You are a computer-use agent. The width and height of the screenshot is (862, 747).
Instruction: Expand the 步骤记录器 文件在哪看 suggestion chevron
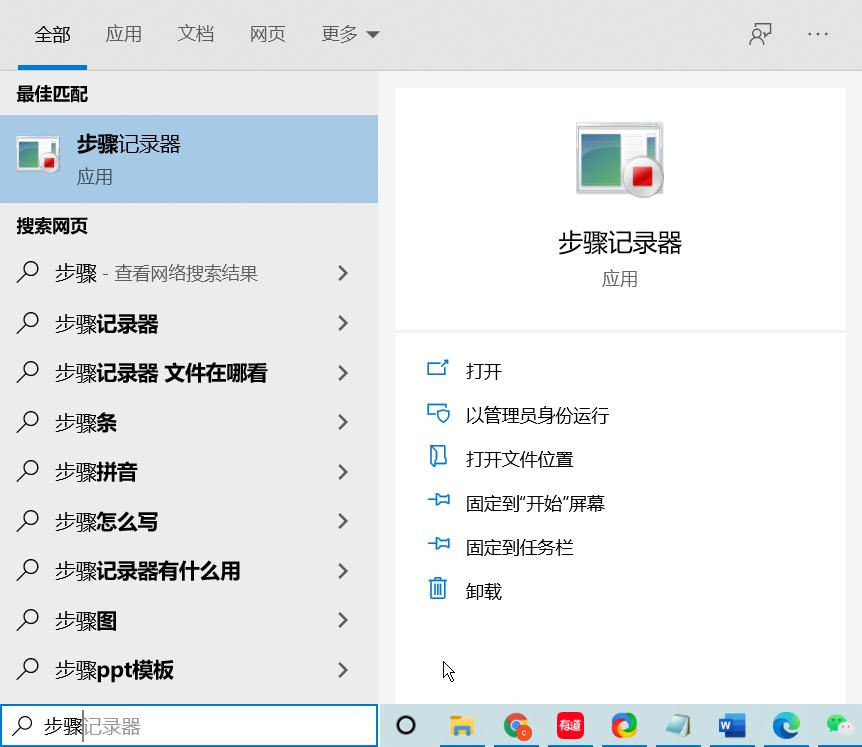coord(342,373)
